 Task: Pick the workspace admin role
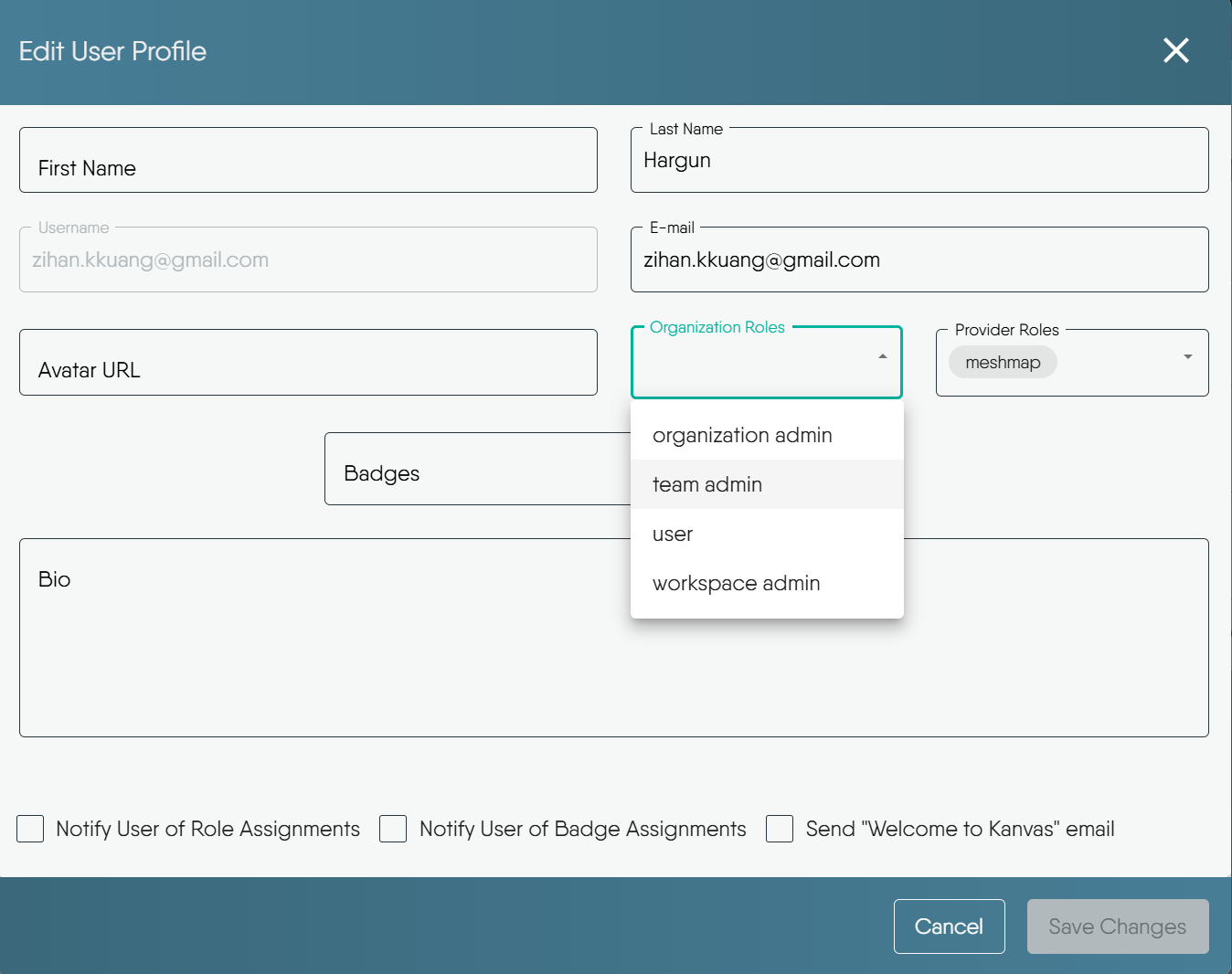coord(735,583)
